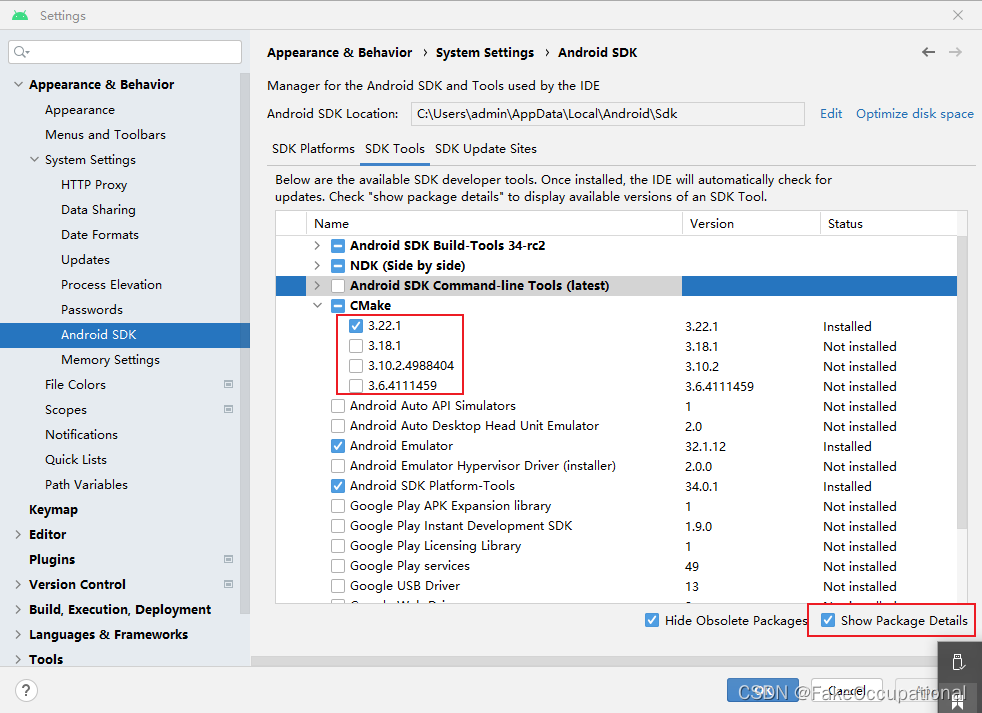Image resolution: width=982 pixels, height=713 pixels.
Task: Click the Name column header
Action: pyautogui.click(x=494, y=224)
